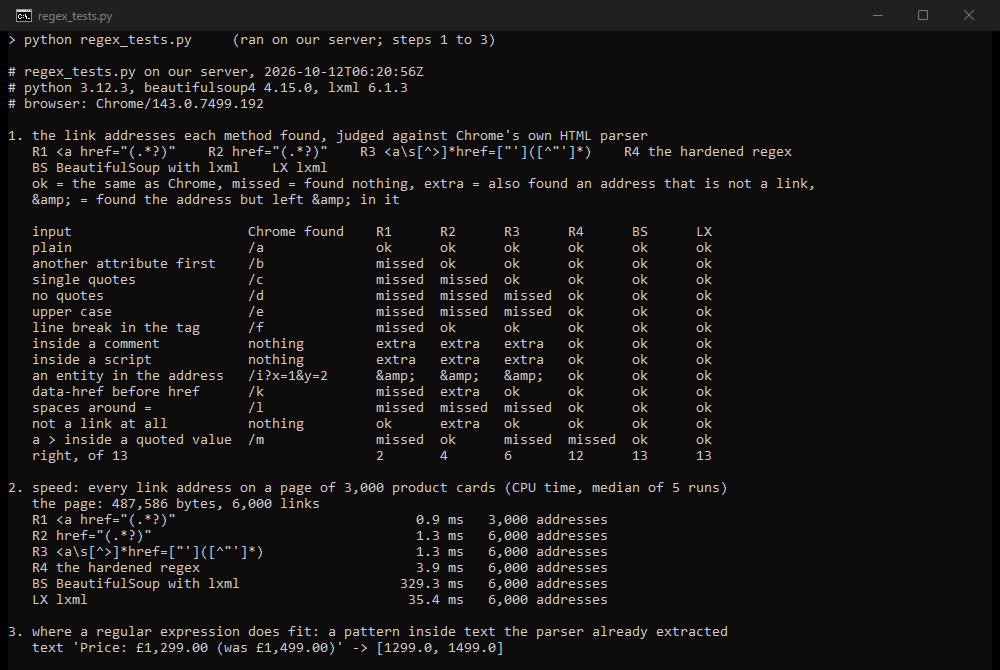This screenshot has height=670, width=1000.
Task: Click the 'single quotes' row label
Action: tap(84, 279)
